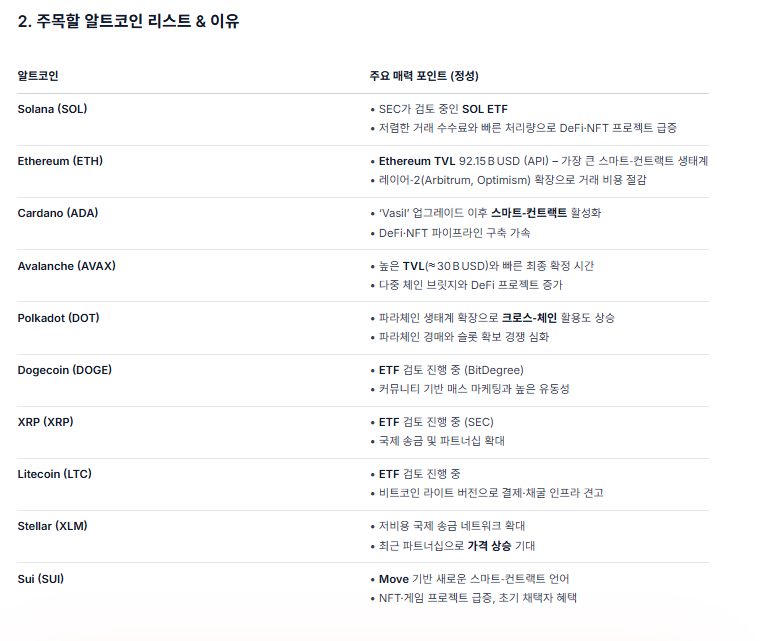The height and width of the screenshot is (641, 780).
Task: Select the Solana (SOL) row label
Action: (59, 109)
